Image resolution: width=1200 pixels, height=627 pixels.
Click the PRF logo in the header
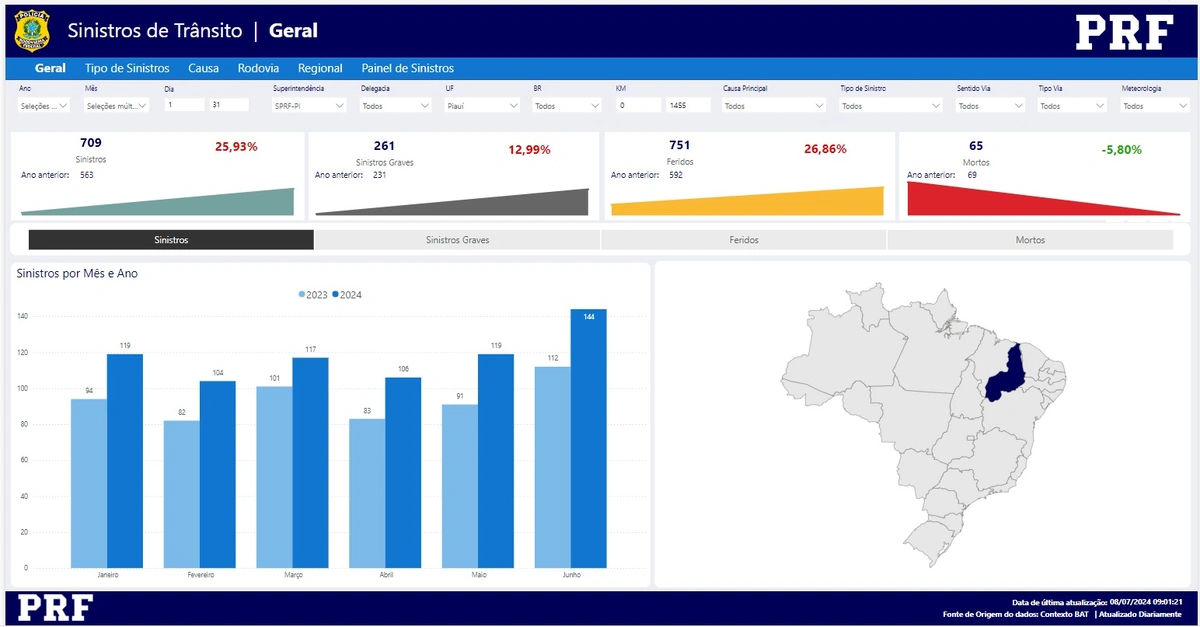tap(1124, 33)
